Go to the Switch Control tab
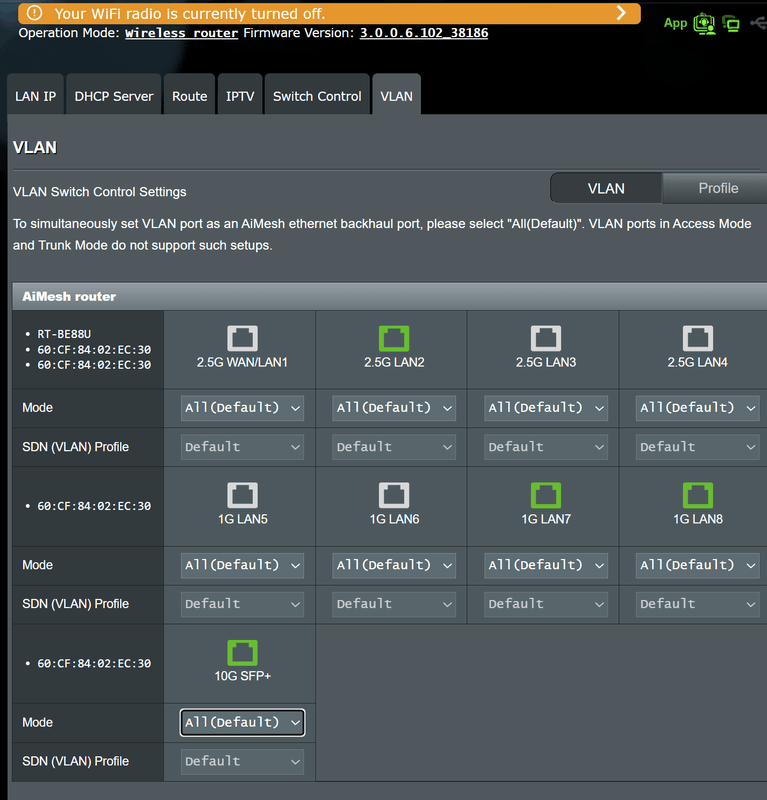The image size is (767, 800). 317,96
